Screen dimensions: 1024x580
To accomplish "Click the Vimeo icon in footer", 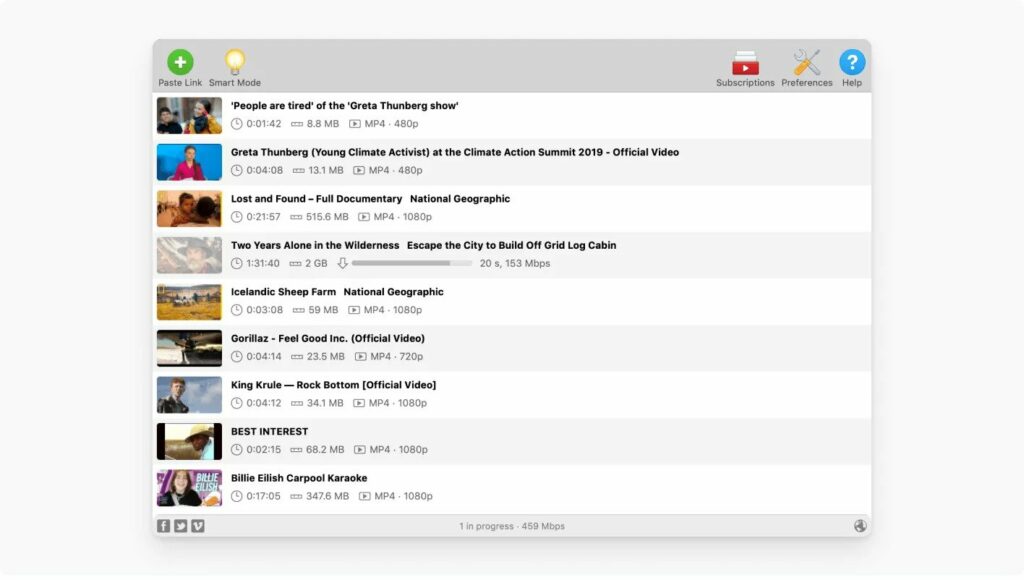I will [x=198, y=526].
